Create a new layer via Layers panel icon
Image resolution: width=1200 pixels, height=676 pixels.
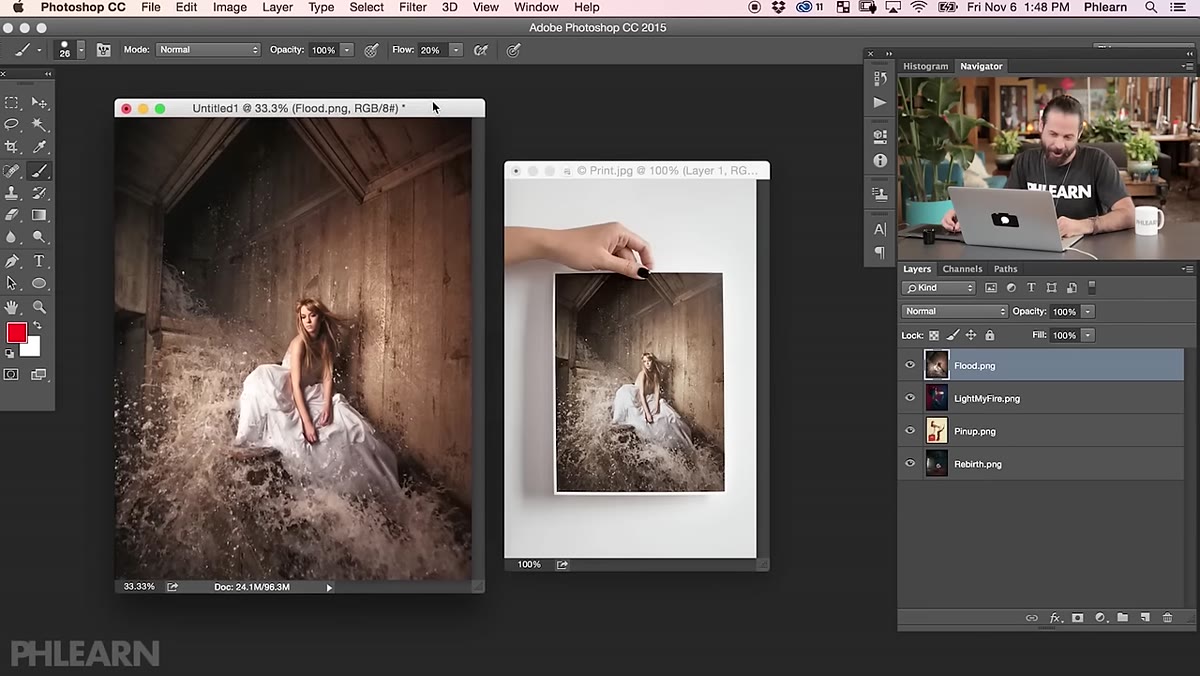click(1145, 618)
